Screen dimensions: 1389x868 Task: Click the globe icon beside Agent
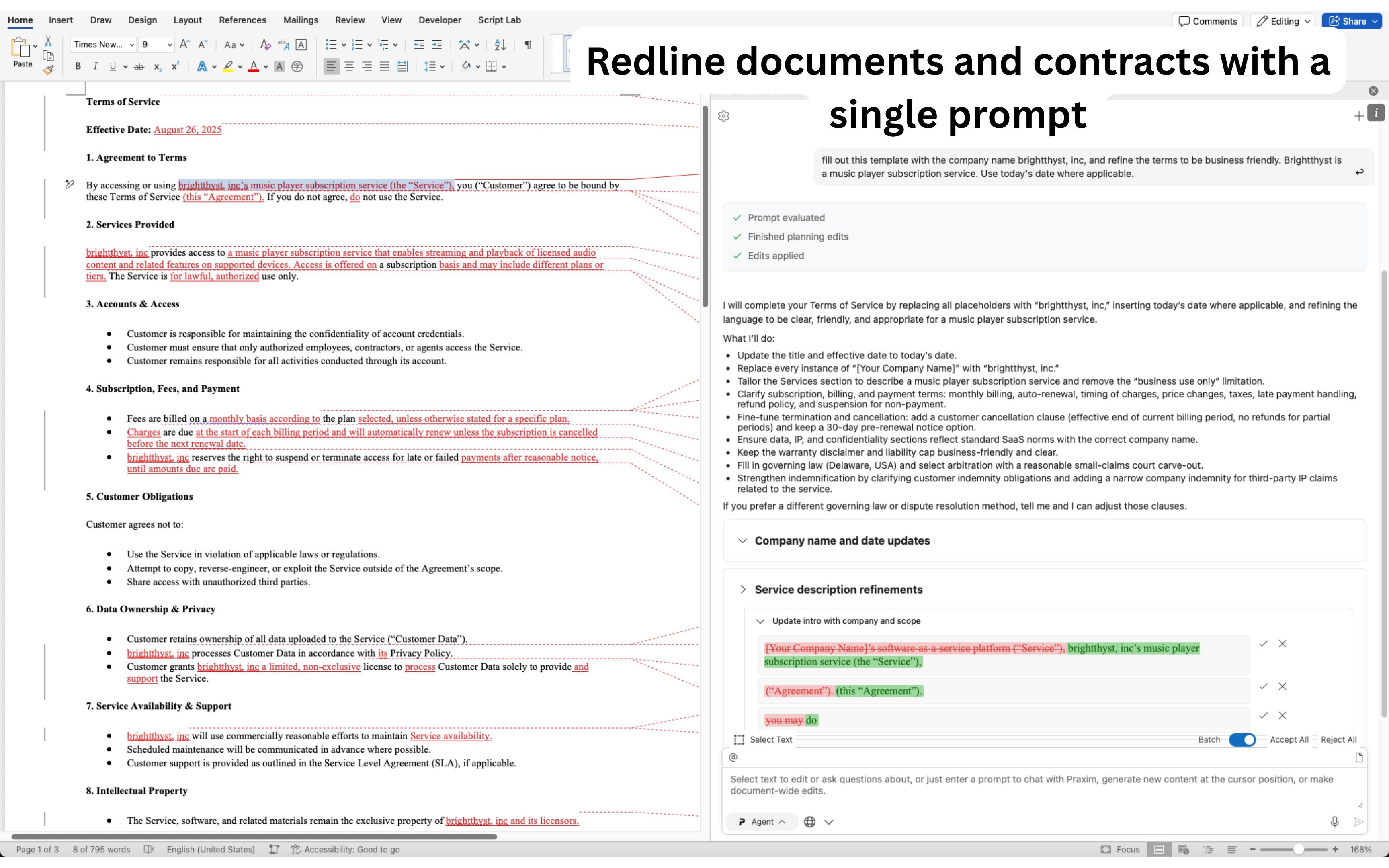(x=810, y=821)
